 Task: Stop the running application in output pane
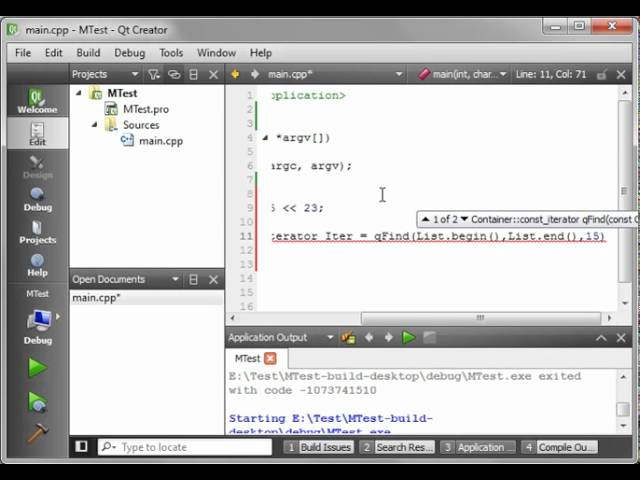(x=429, y=338)
